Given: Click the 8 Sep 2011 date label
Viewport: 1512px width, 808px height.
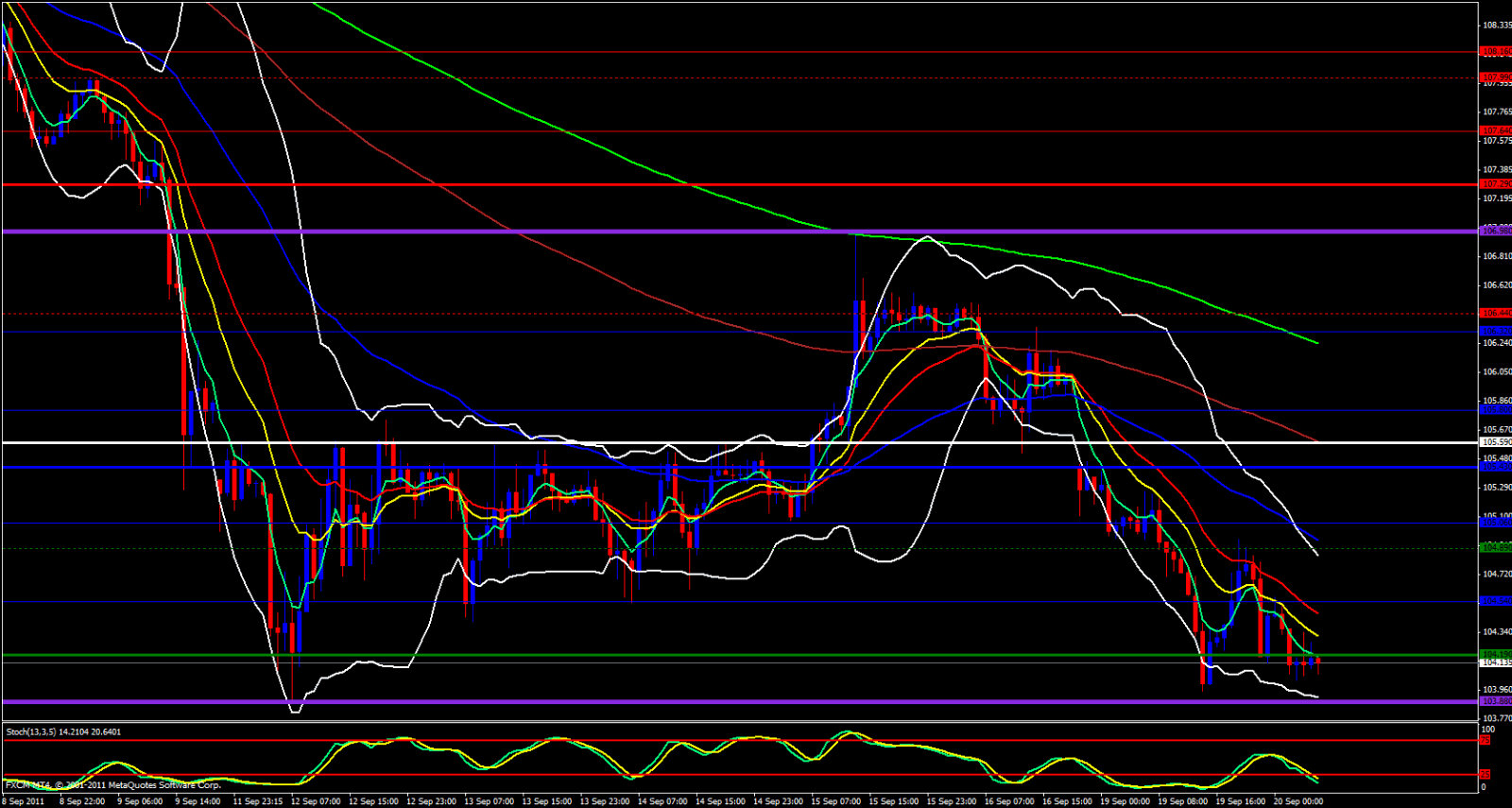Looking at the screenshot, I should tap(26, 801).
